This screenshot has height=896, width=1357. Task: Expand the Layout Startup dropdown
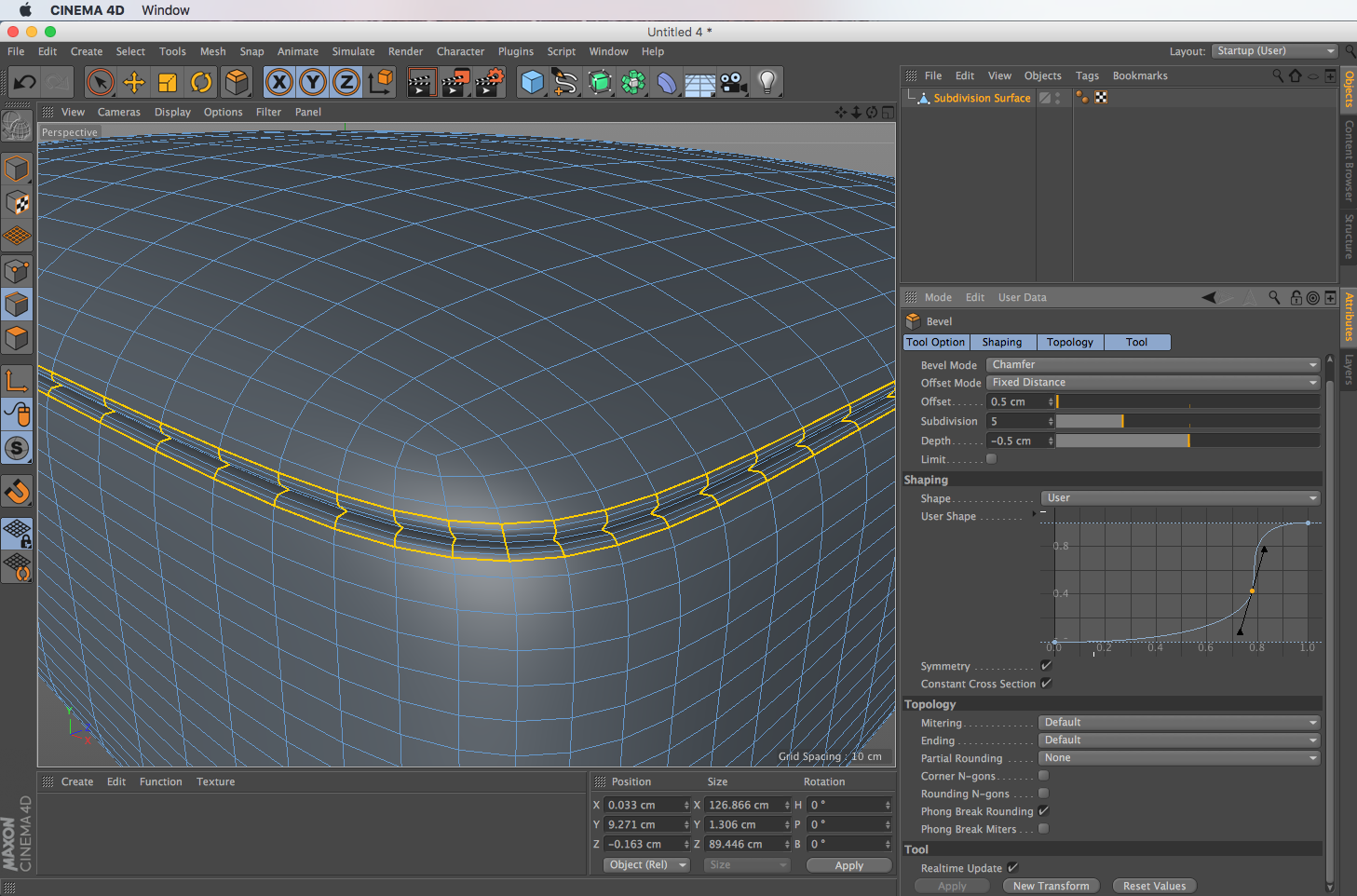pos(1274,51)
